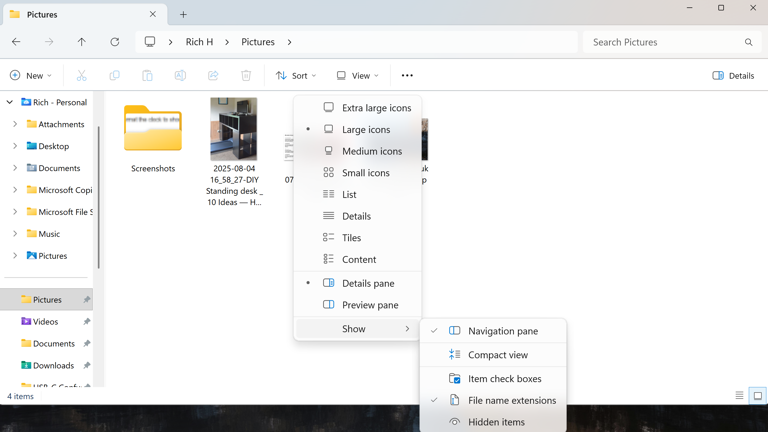Choose Medium icons layout
768x432 pixels.
pos(358,151)
